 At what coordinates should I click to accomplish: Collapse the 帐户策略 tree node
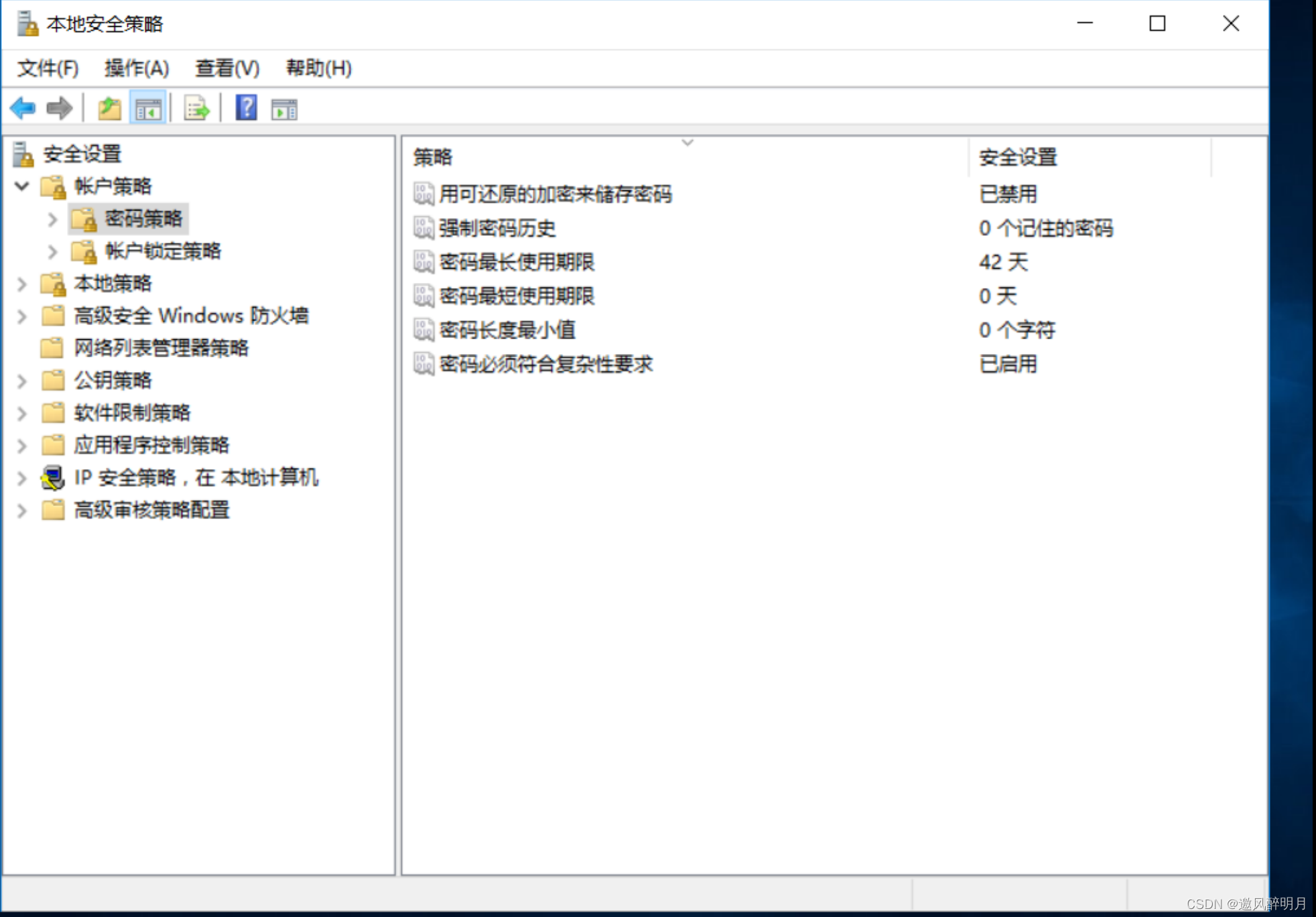(21, 186)
